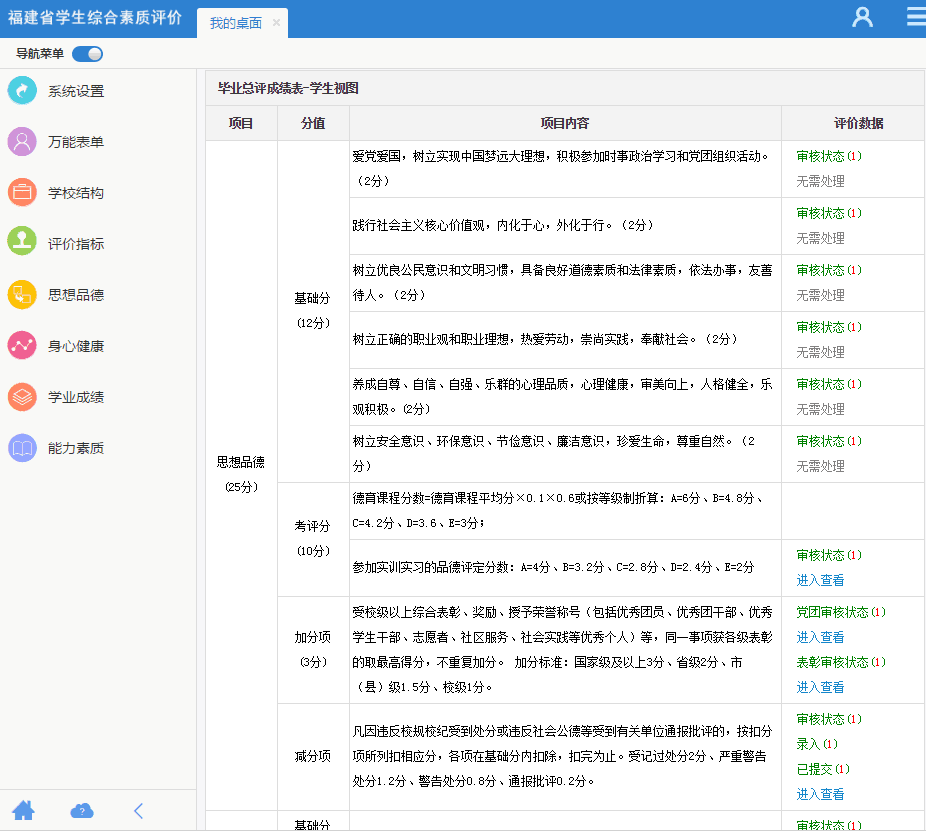Open the 身心健康 chart icon
This screenshot has height=831, width=926.
point(22,346)
